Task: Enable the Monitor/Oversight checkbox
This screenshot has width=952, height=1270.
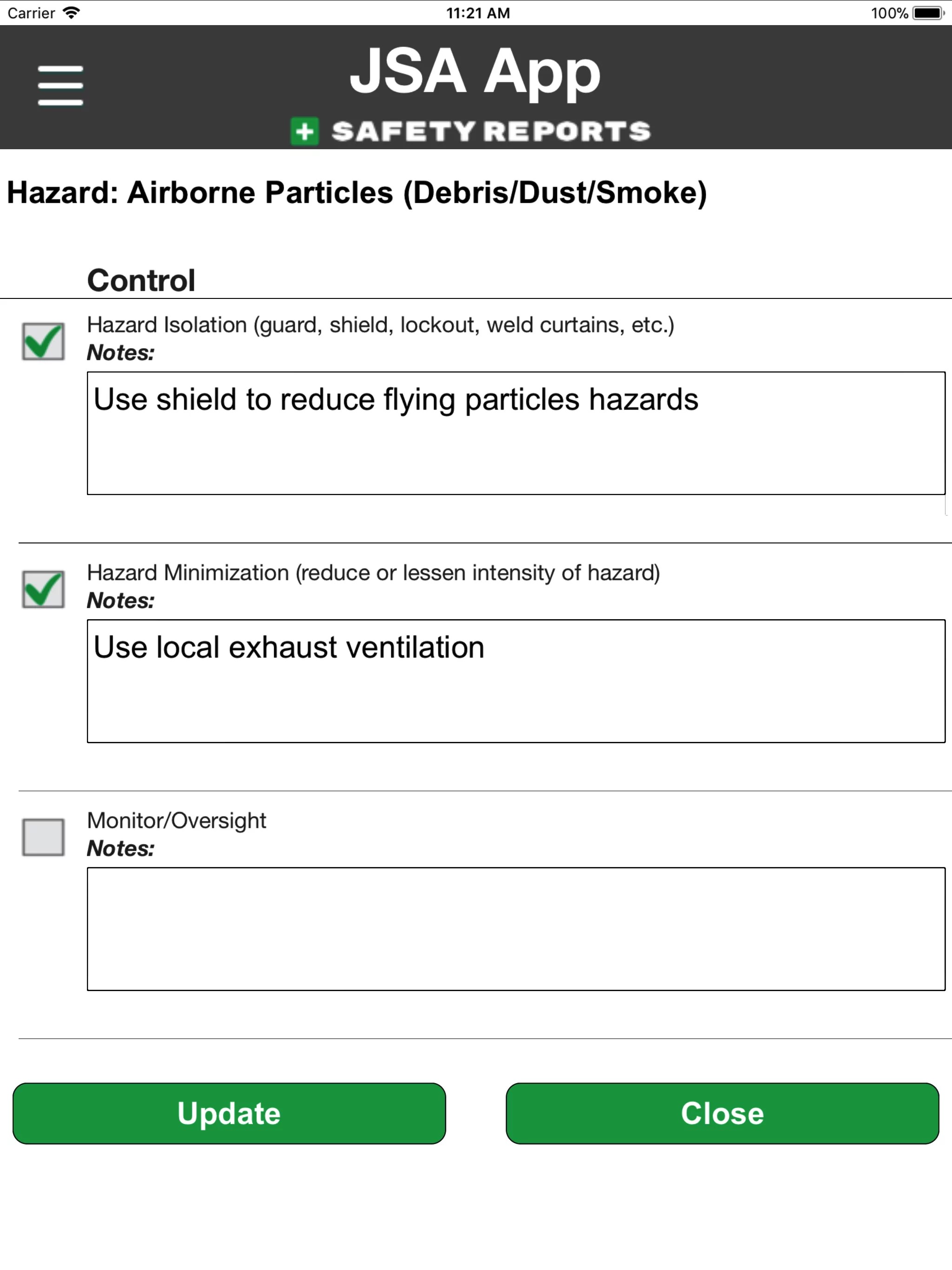Action: click(x=43, y=837)
